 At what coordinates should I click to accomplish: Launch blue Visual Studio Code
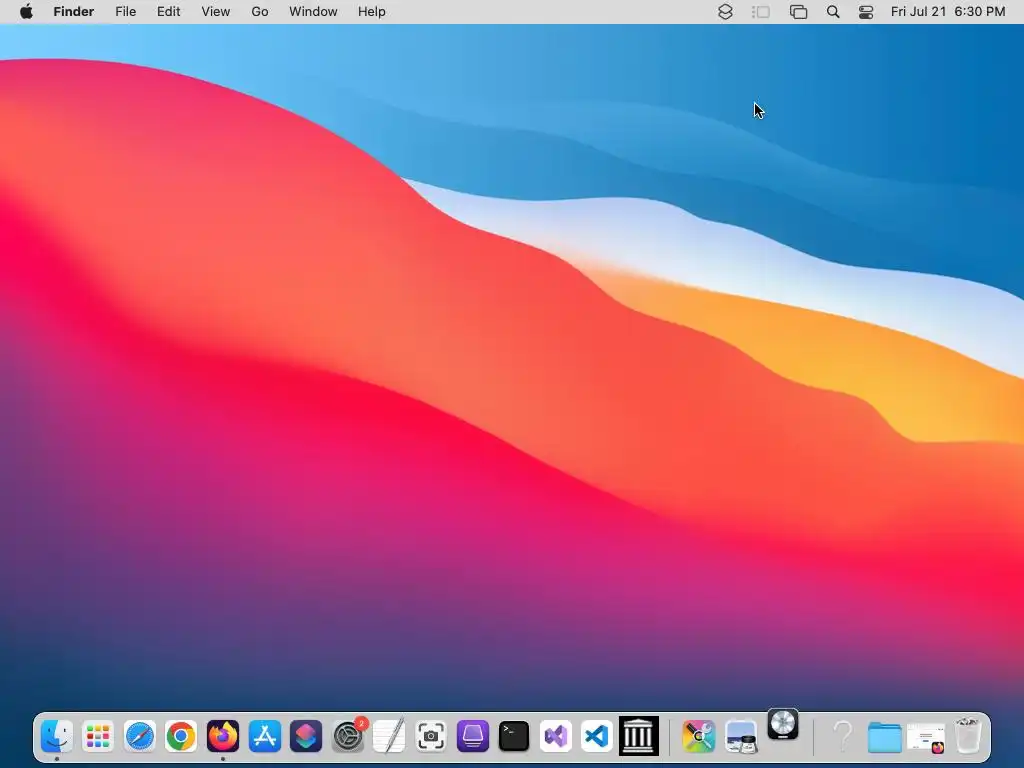tap(597, 736)
